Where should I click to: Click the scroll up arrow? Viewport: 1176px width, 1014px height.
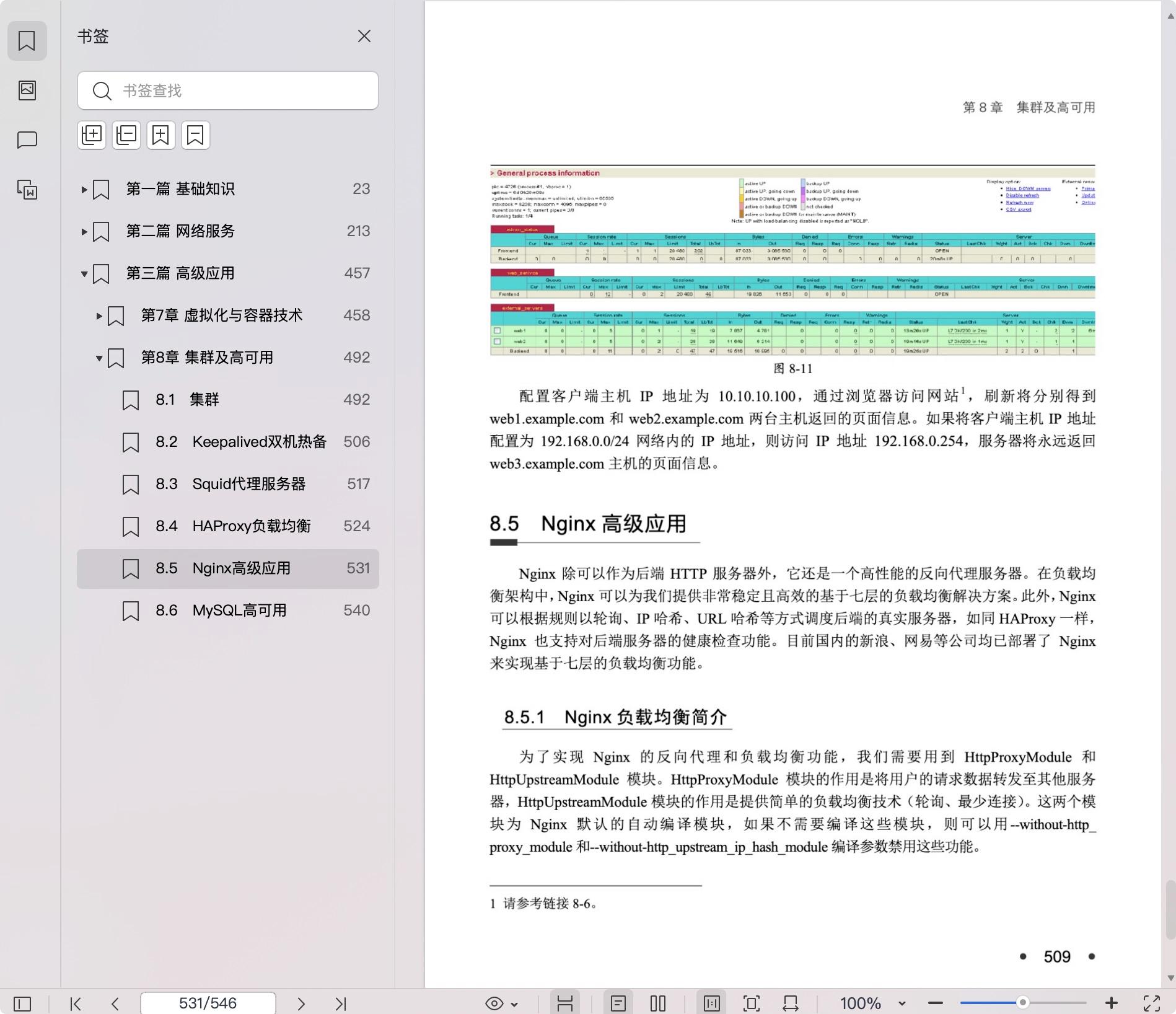pyautogui.click(x=1170, y=17)
